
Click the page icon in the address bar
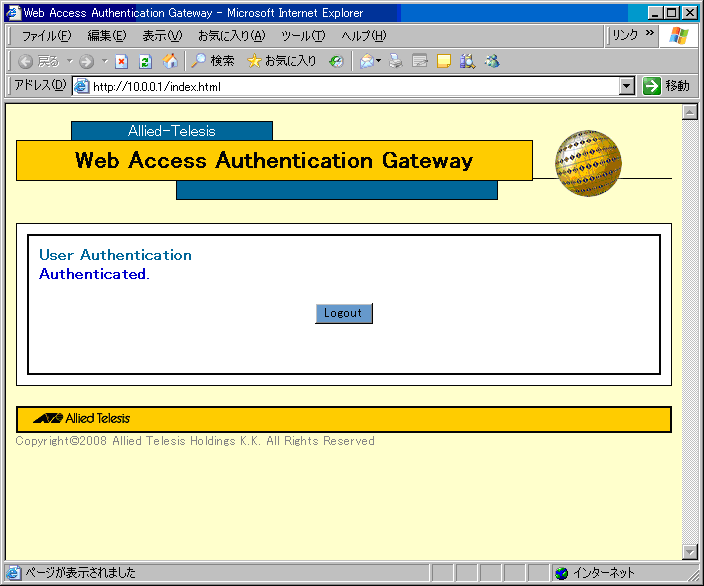[81, 86]
